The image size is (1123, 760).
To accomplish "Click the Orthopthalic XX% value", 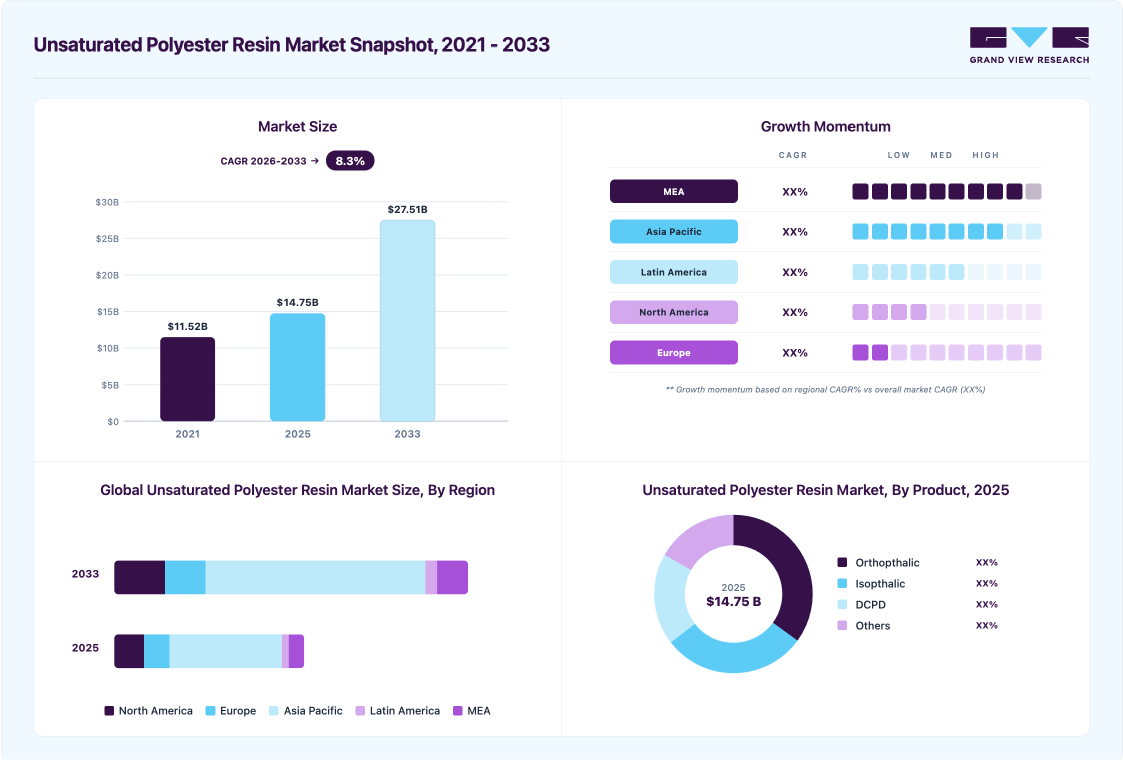I will (x=987, y=562).
